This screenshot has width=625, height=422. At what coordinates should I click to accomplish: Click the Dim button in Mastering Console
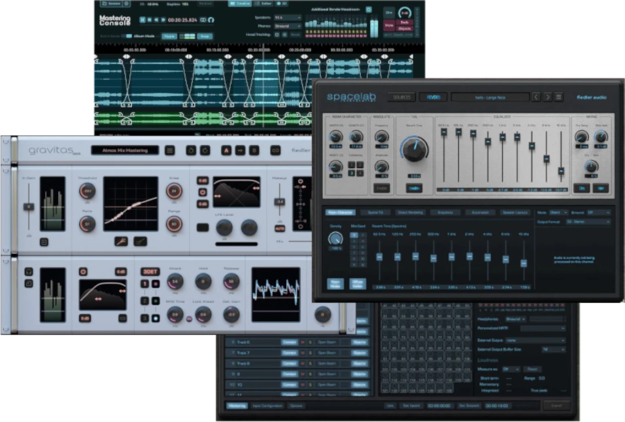(x=389, y=13)
